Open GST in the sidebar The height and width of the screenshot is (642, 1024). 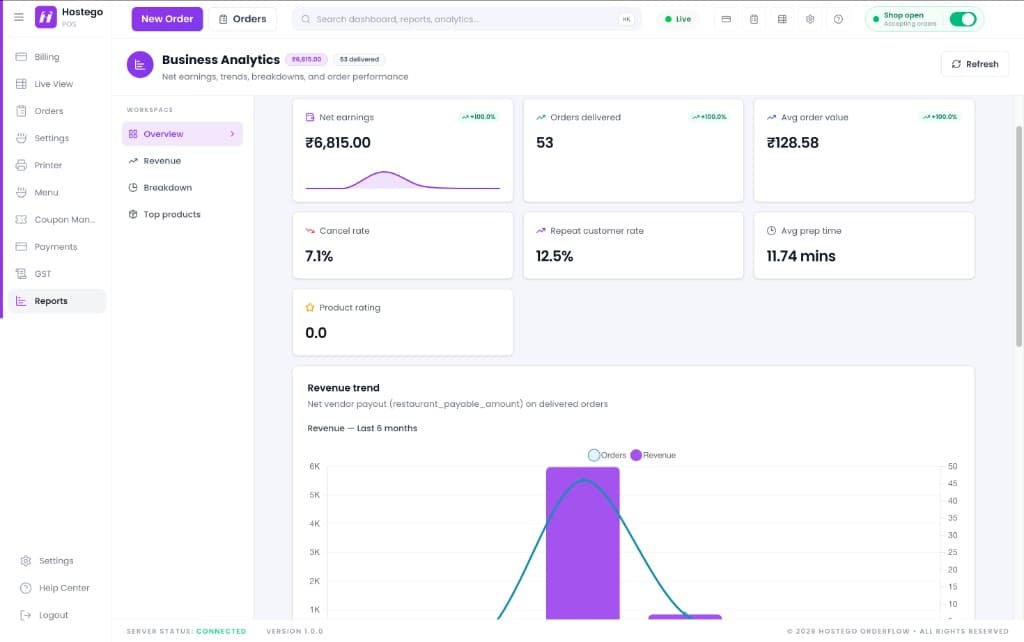point(57,274)
